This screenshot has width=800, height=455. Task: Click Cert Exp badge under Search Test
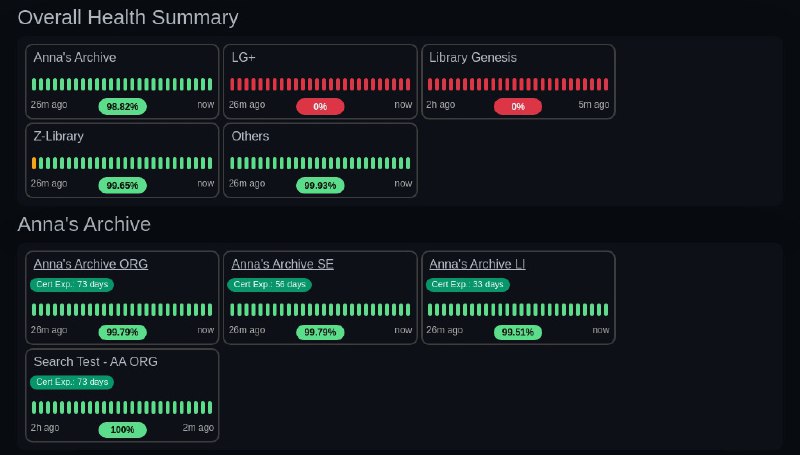(x=72, y=382)
